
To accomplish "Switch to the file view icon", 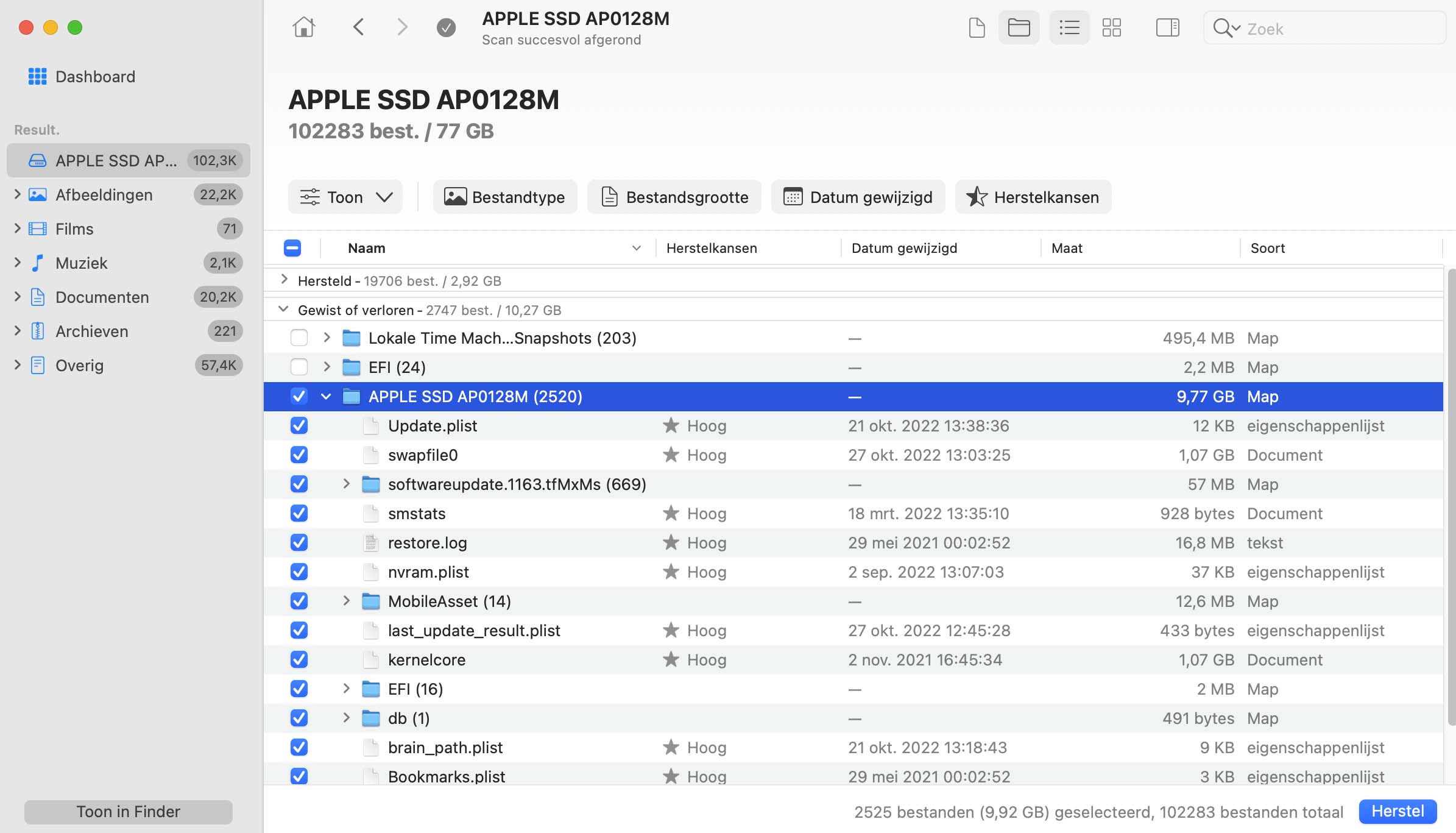I will (x=977, y=28).
